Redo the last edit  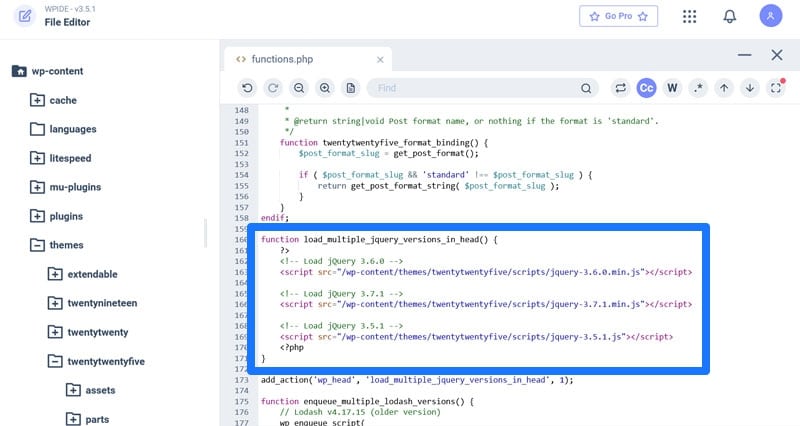pos(273,88)
